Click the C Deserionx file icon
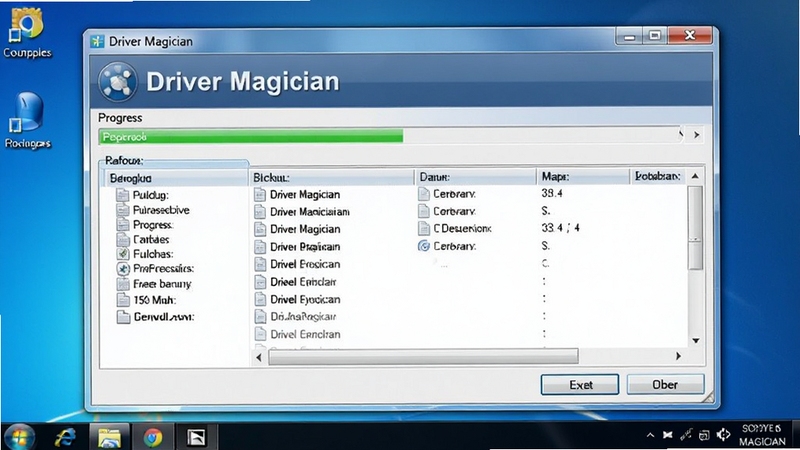Viewport: 800px width, 450px height. point(423,229)
